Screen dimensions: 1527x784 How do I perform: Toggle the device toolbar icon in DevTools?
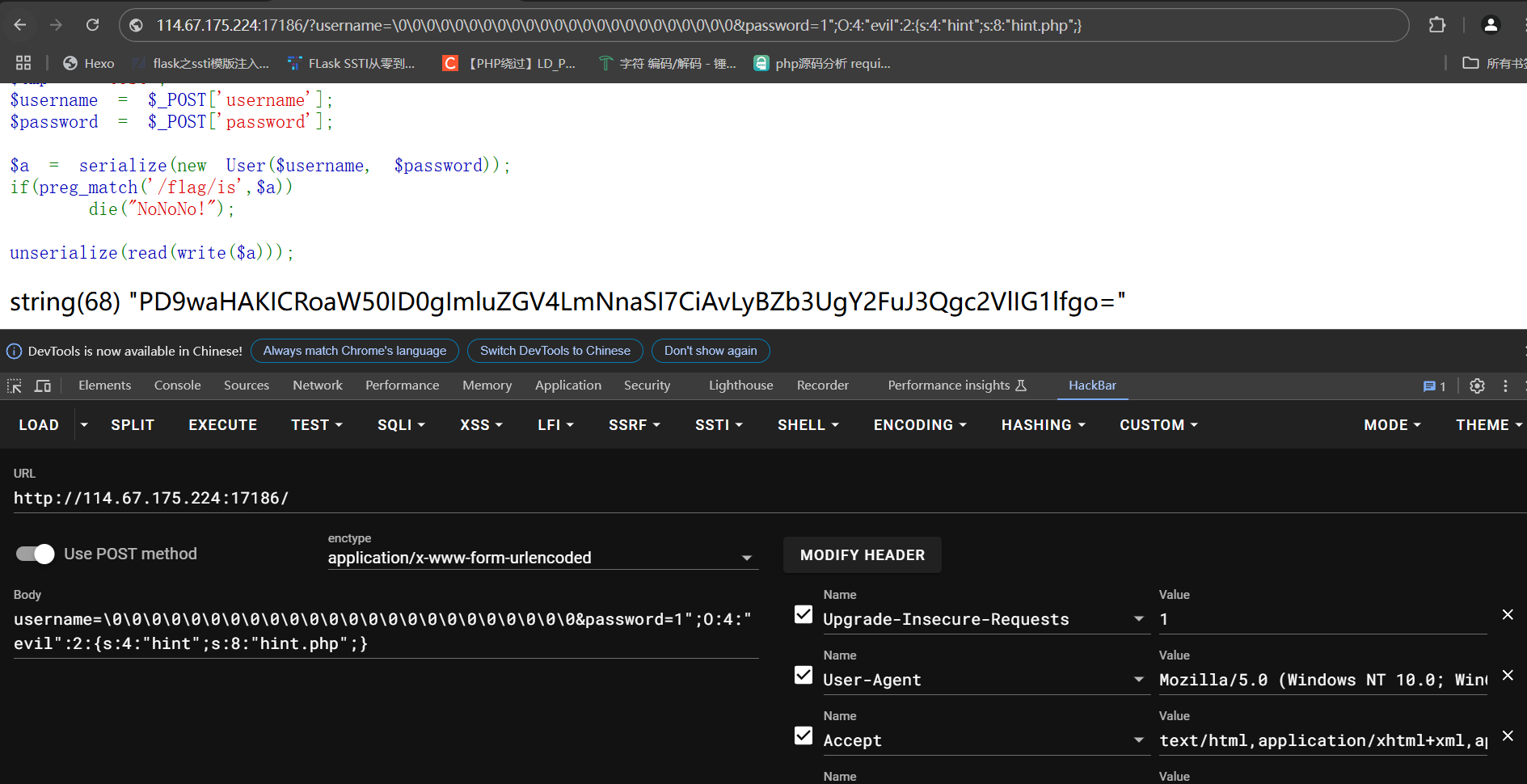(x=43, y=386)
